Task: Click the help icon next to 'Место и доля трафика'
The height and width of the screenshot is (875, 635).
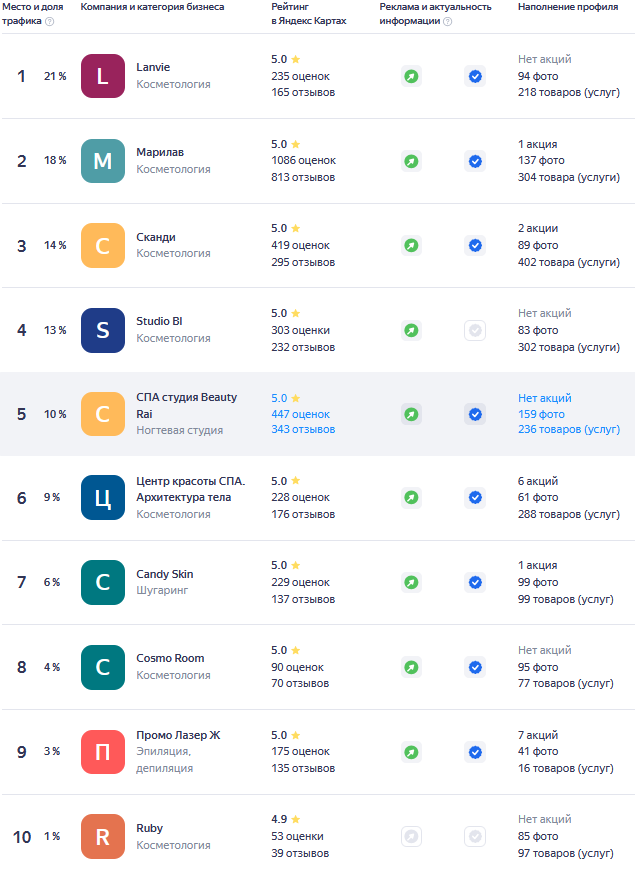Action: pyautogui.click(x=49, y=21)
